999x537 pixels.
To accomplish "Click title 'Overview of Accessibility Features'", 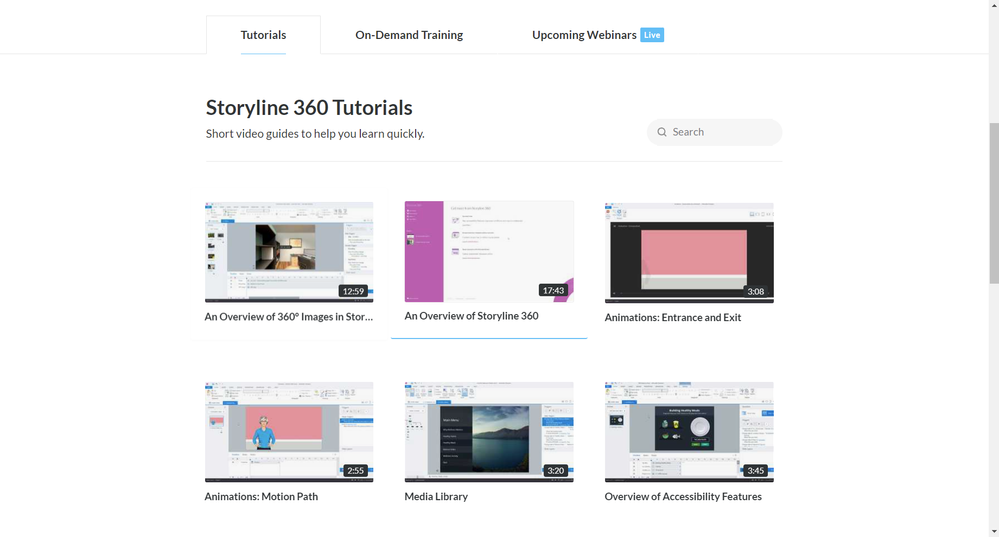I will tap(683, 496).
